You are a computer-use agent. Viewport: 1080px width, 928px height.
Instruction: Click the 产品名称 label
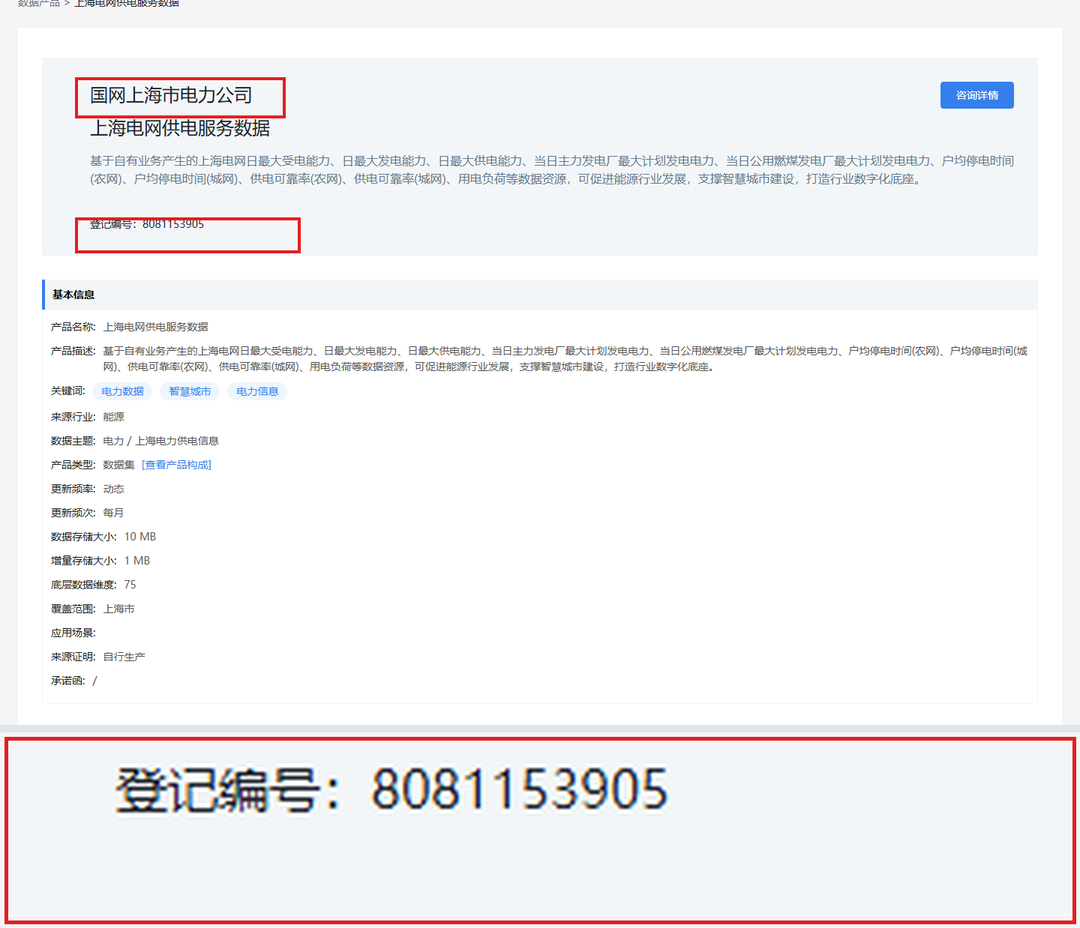point(72,327)
